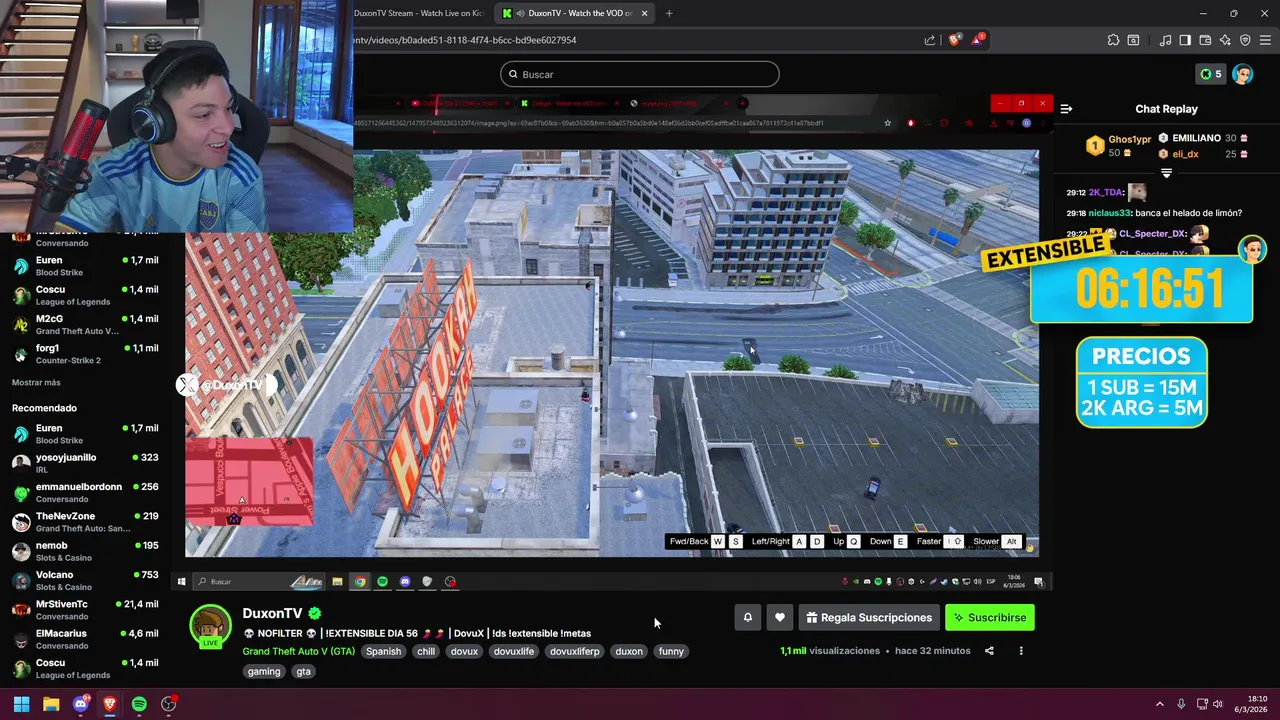This screenshot has height=720, width=1280.
Task: Open the tab search icon in toolbar
Action: [1133, 40]
